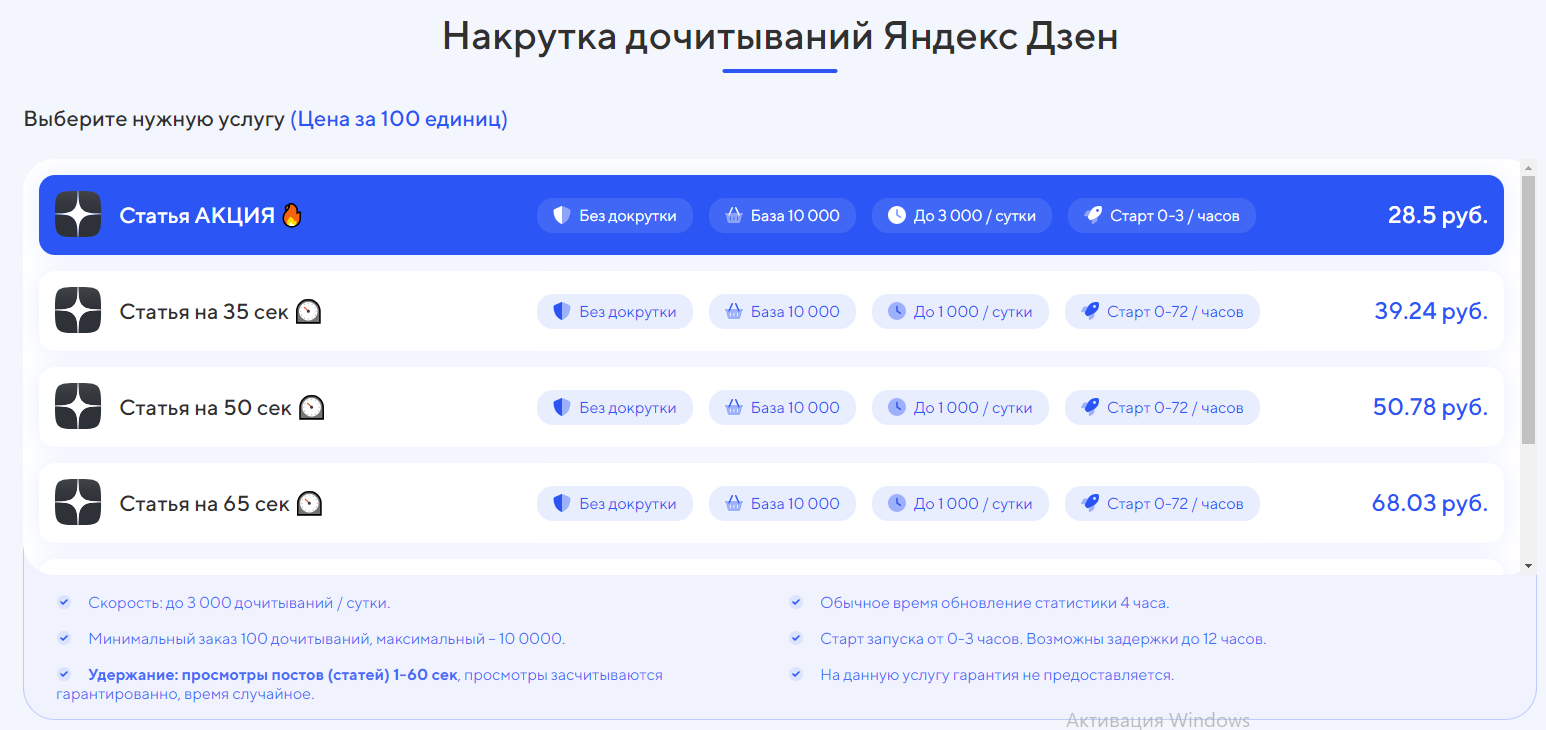
Task: Click the label Выберите нужную услугу
Action: (x=154, y=119)
